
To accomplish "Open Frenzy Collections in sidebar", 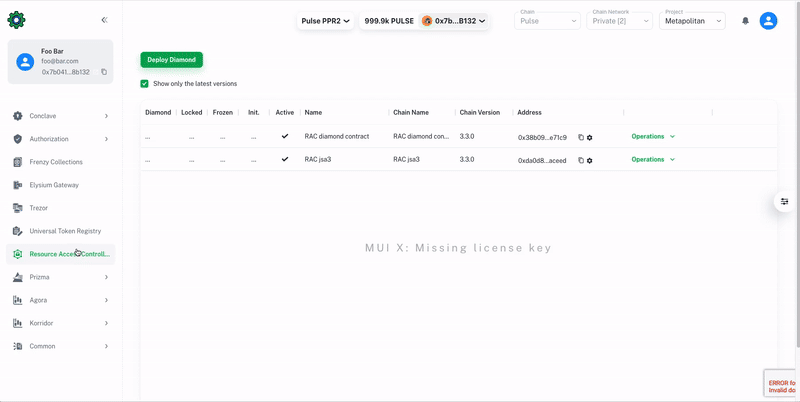I will tap(56, 162).
